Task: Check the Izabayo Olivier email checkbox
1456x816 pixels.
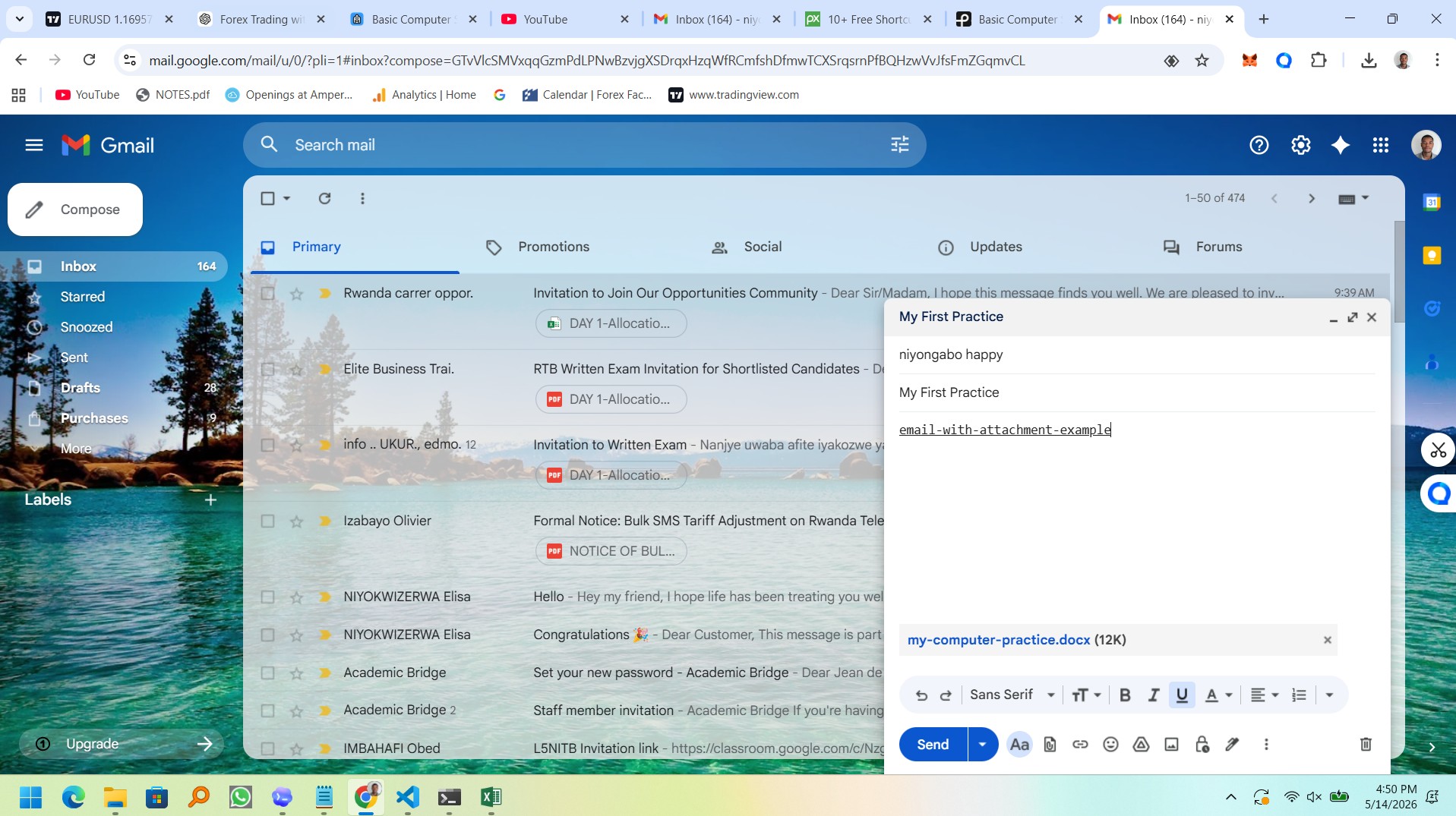Action: [x=267, y=521]
